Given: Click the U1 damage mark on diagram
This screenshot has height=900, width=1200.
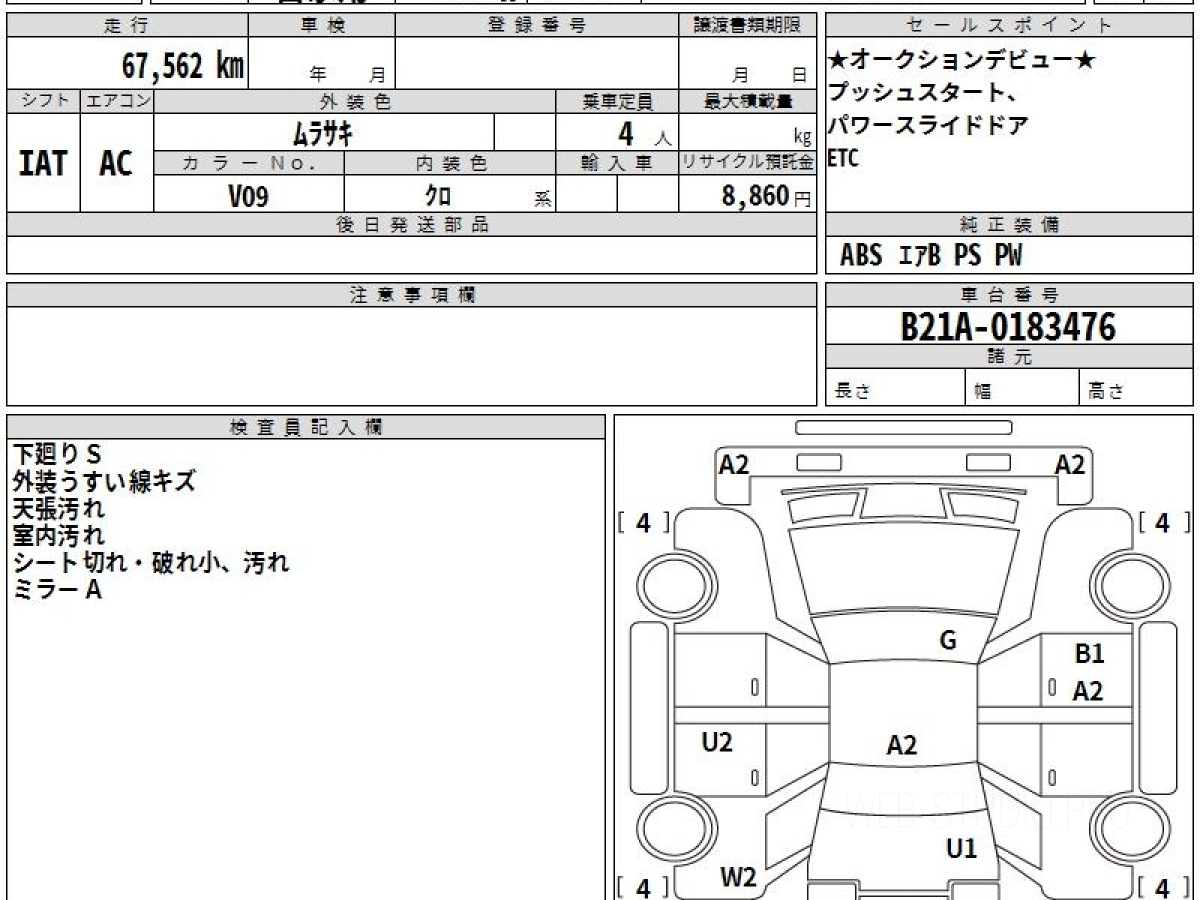Looking at the screenshot, I should (961, 849).
